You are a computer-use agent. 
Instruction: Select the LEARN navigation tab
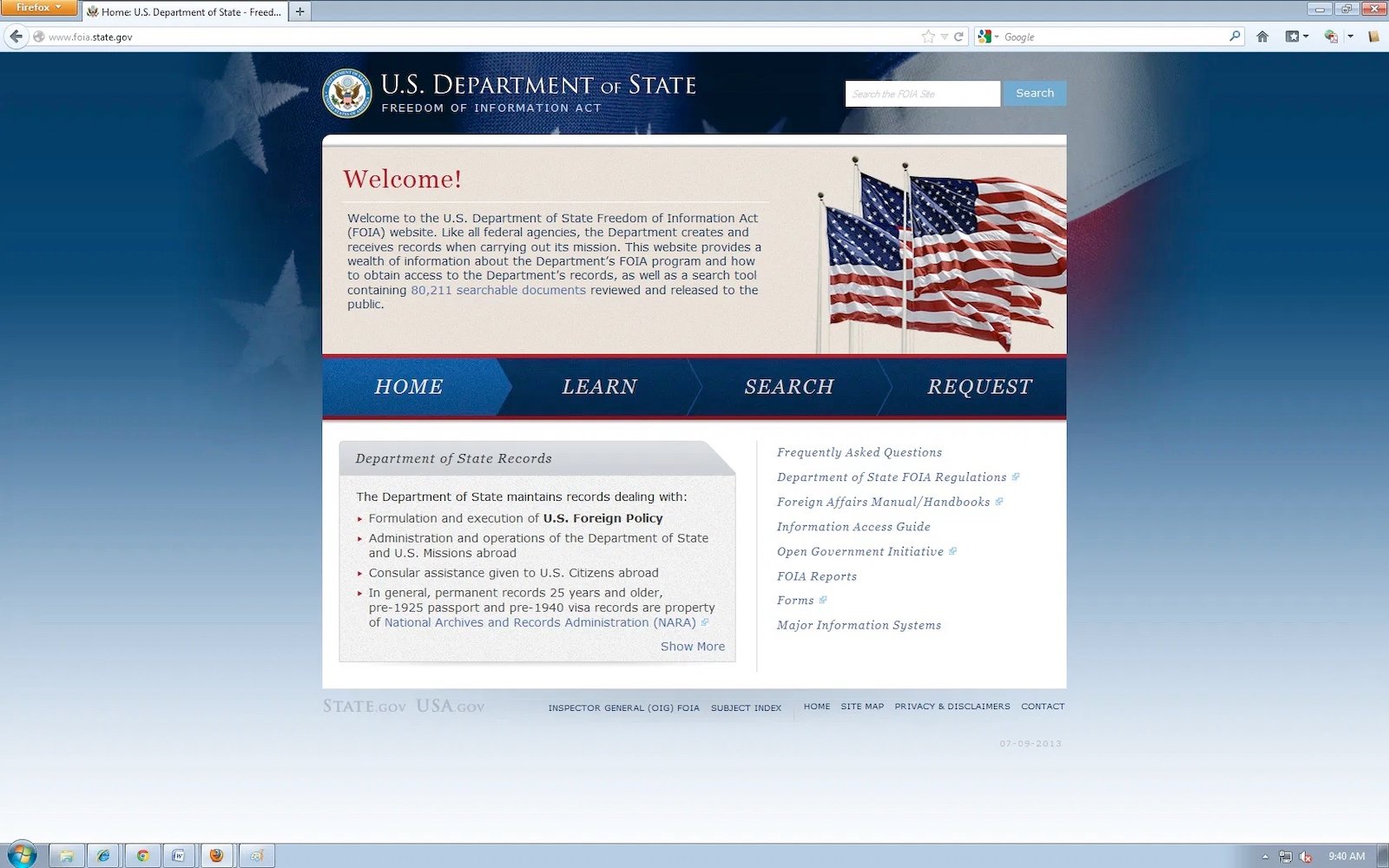pos(599,387)
